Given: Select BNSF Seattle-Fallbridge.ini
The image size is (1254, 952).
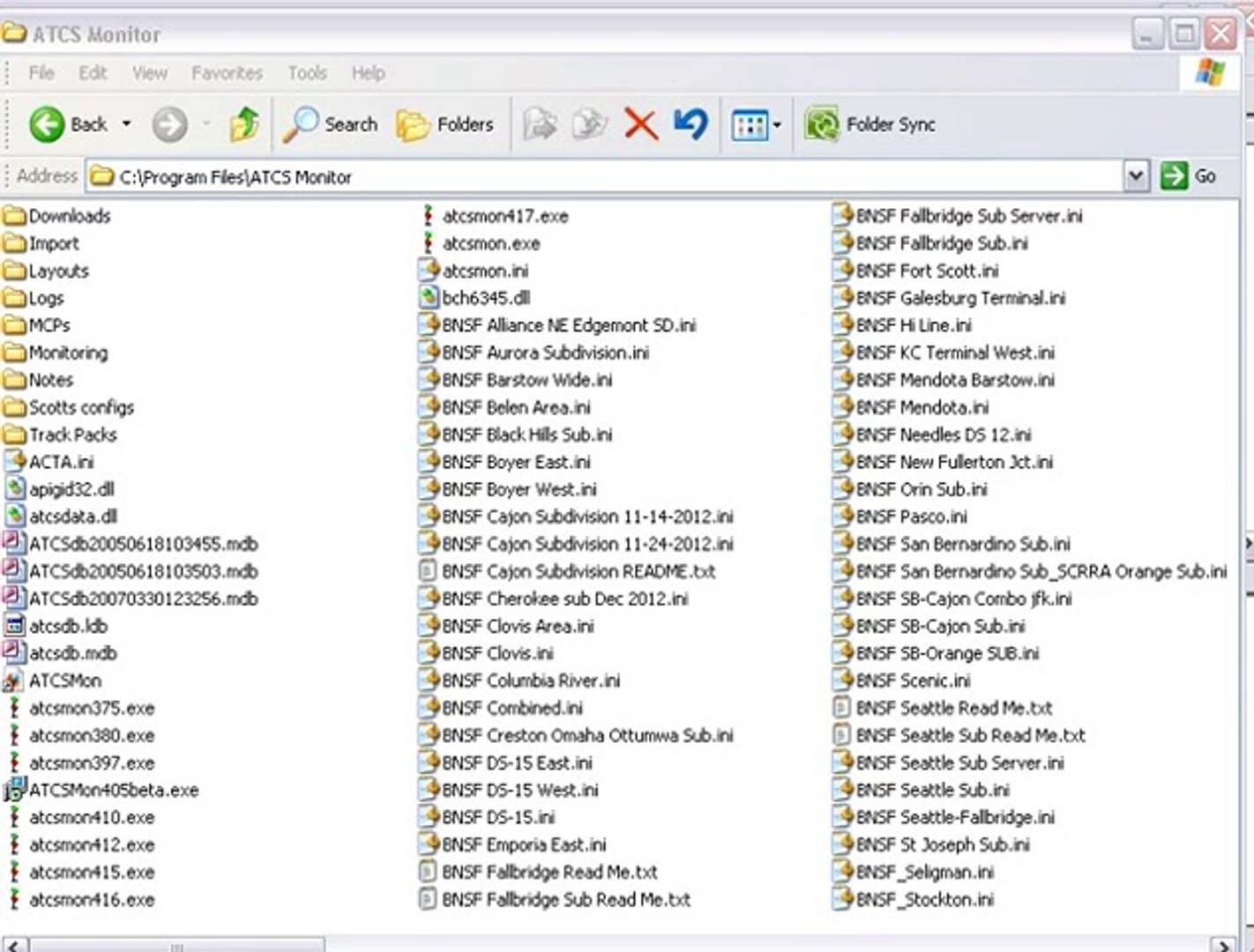Looking at the screenshot, I should pos(944,817).
